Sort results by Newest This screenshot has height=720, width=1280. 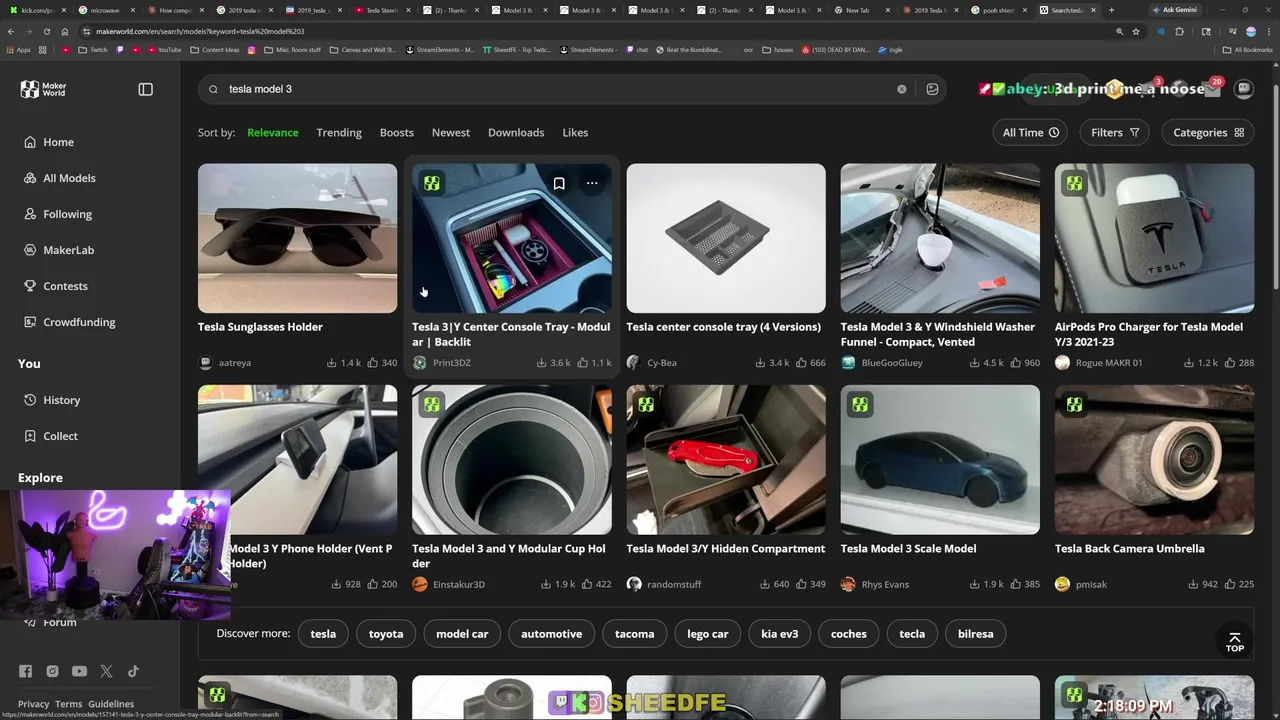tap(451, 132)
